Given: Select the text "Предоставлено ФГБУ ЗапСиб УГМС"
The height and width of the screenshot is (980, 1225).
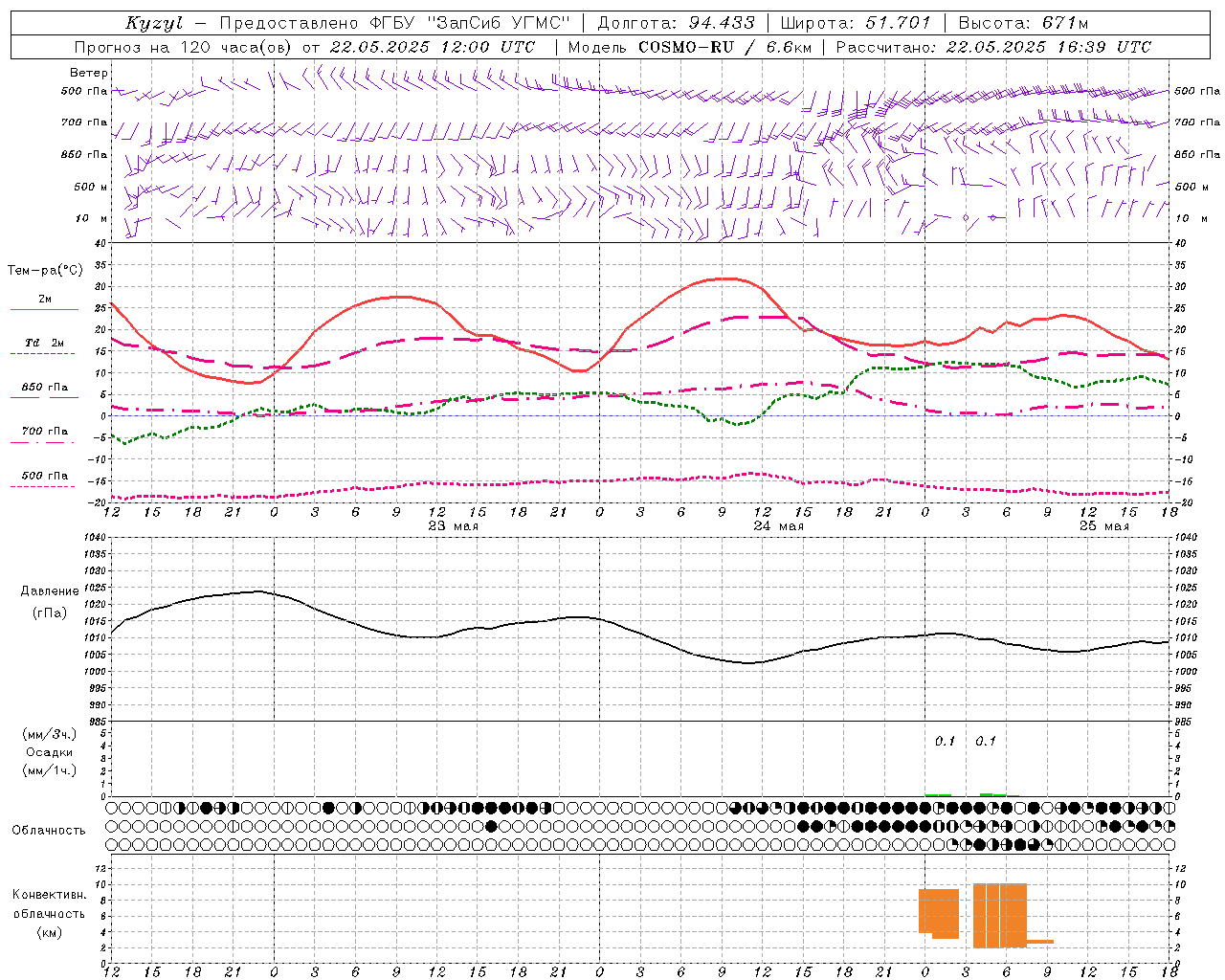Looking at the screenshot, I should tap(395, 23).
